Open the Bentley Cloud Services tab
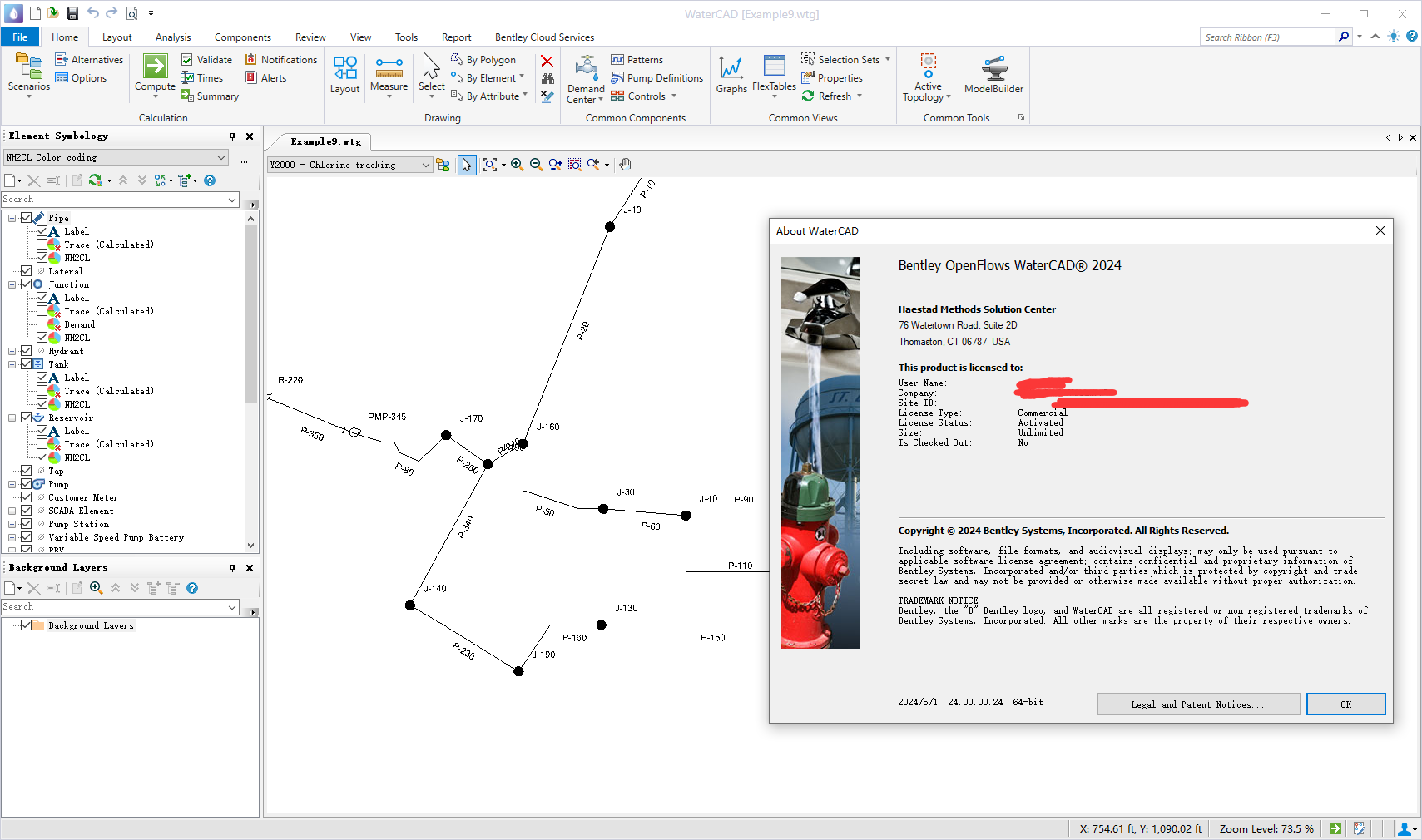The width and height of the screenshot is (1422, 840). (x=544, y=37)
